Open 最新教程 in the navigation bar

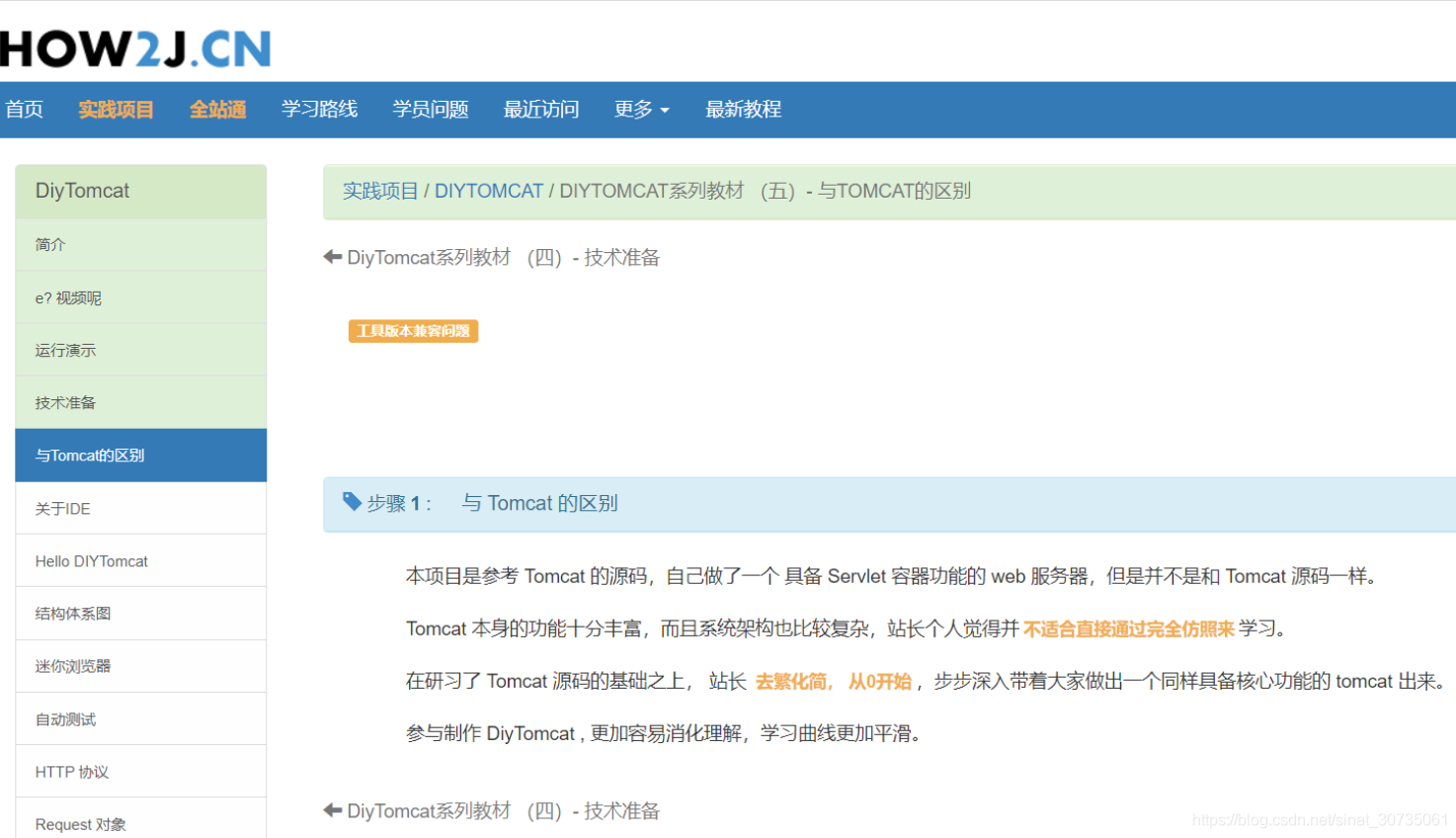pos(743,110)
